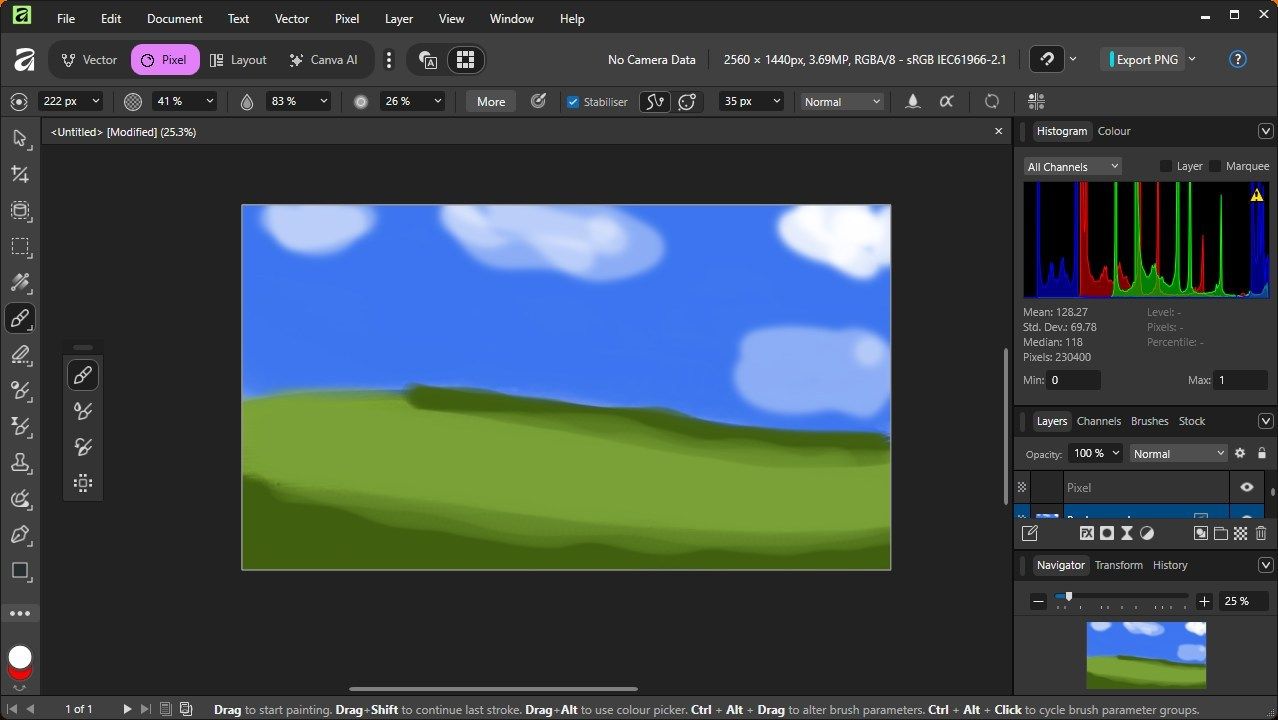Open layer settings cog in Layers panel
Viewport: 1278px width, 720px height.
tap(1240, 453)
